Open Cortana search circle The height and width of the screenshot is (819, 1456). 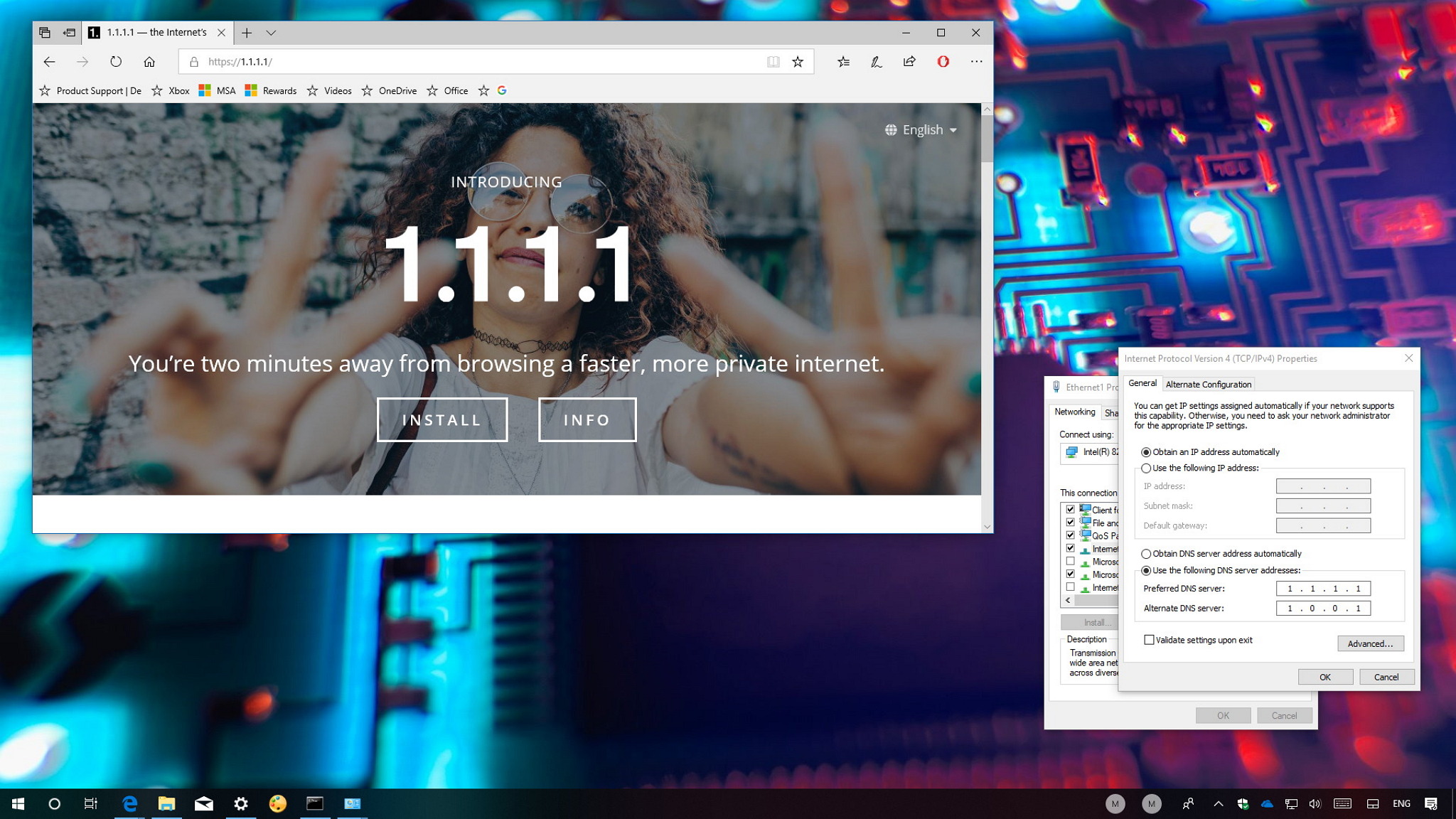tap(54, 804)
